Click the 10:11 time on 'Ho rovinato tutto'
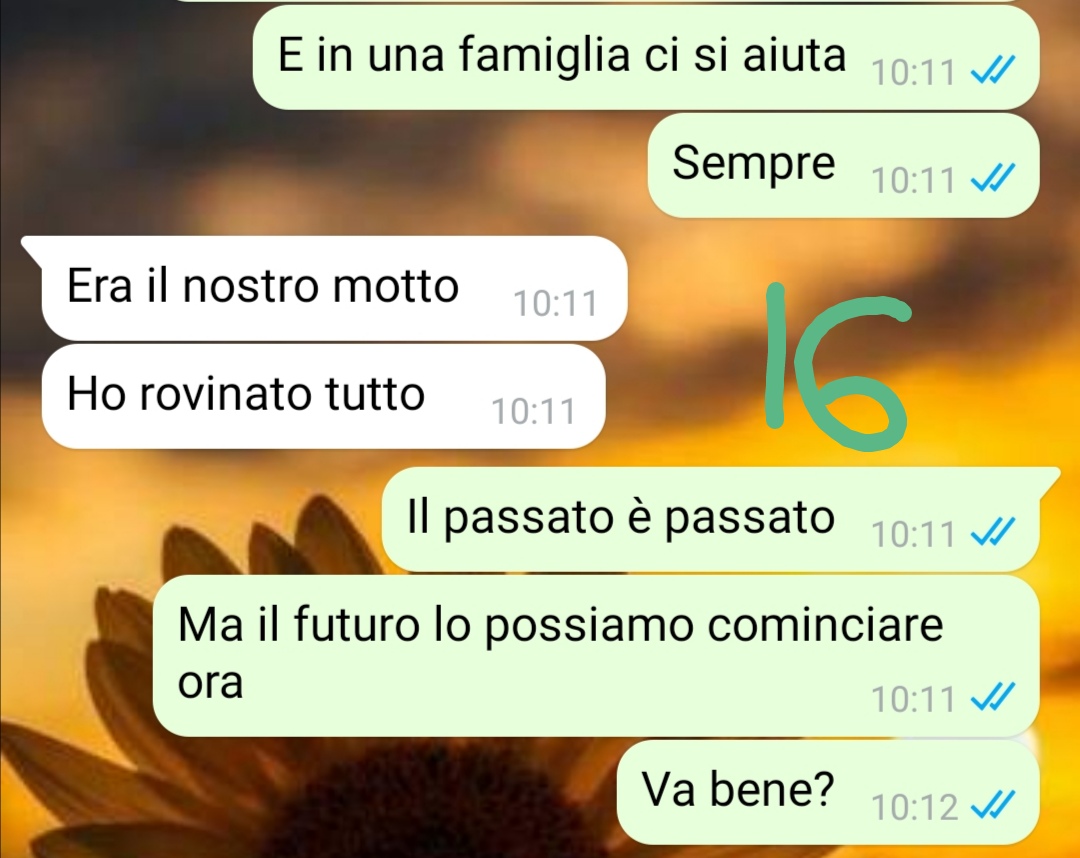 click(x=533, y=412)
